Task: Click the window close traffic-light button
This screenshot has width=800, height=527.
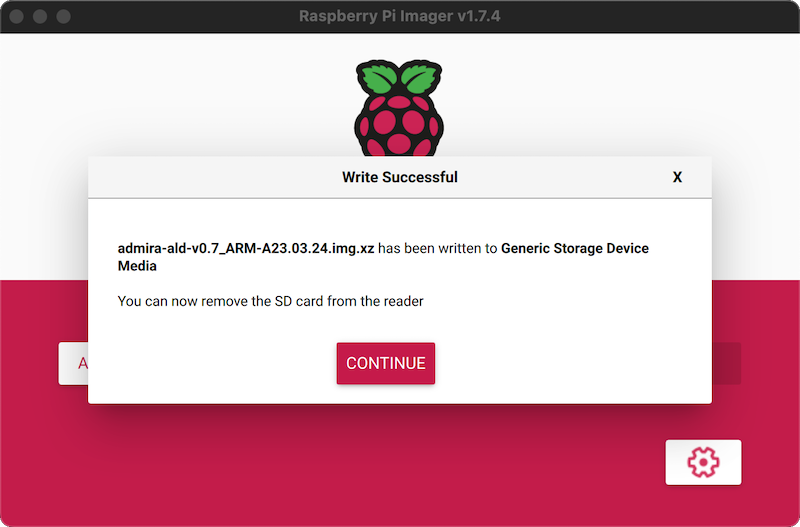Action: pos(19,17)
